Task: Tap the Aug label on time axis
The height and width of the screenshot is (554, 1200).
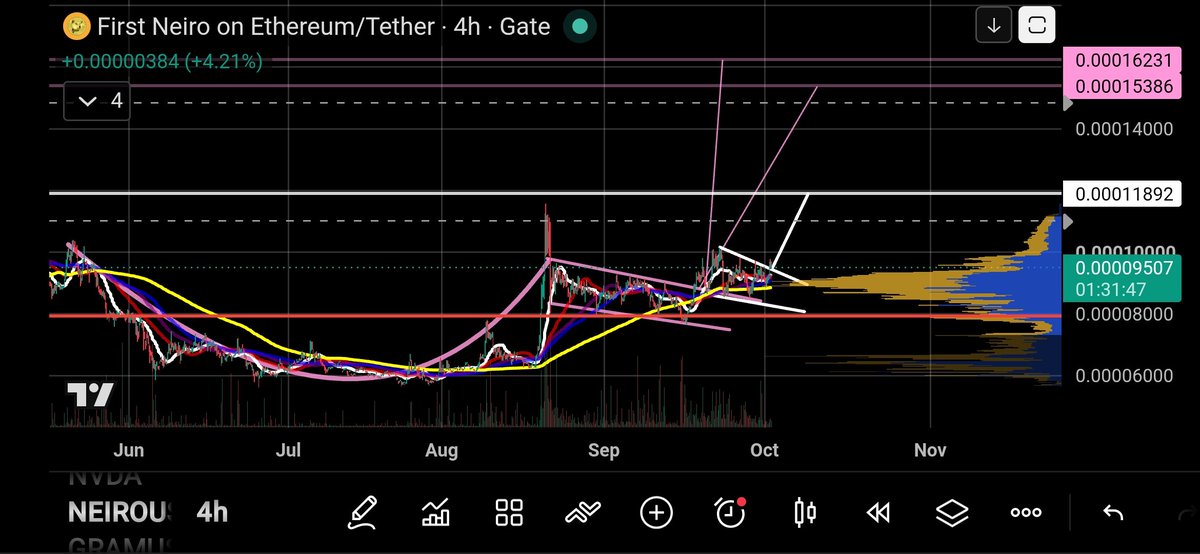Action: coord(441,451)
